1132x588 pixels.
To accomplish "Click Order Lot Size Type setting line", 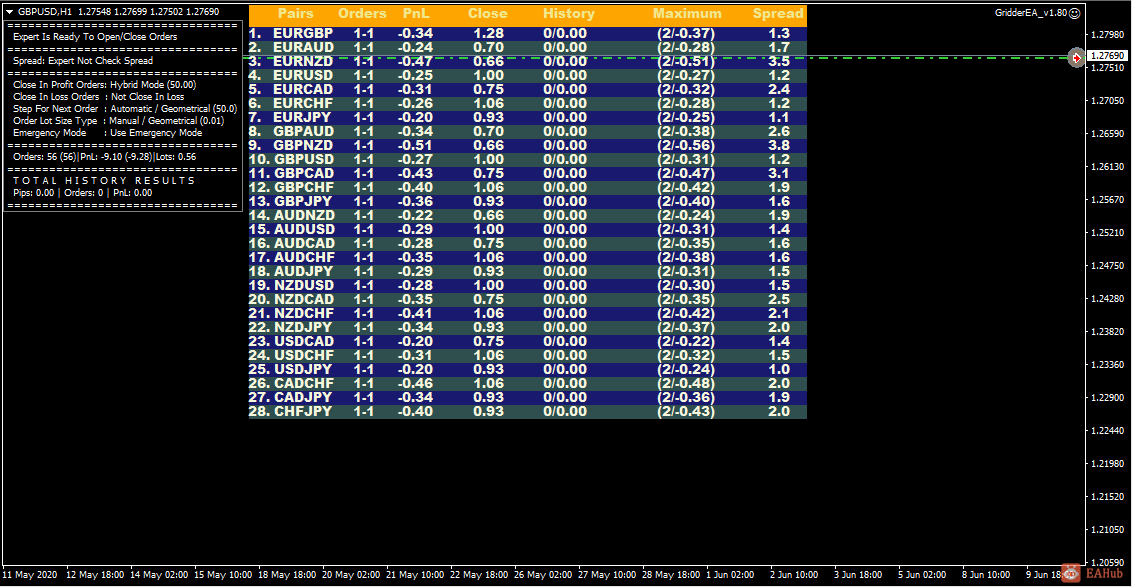I will [x=118, y=121].
